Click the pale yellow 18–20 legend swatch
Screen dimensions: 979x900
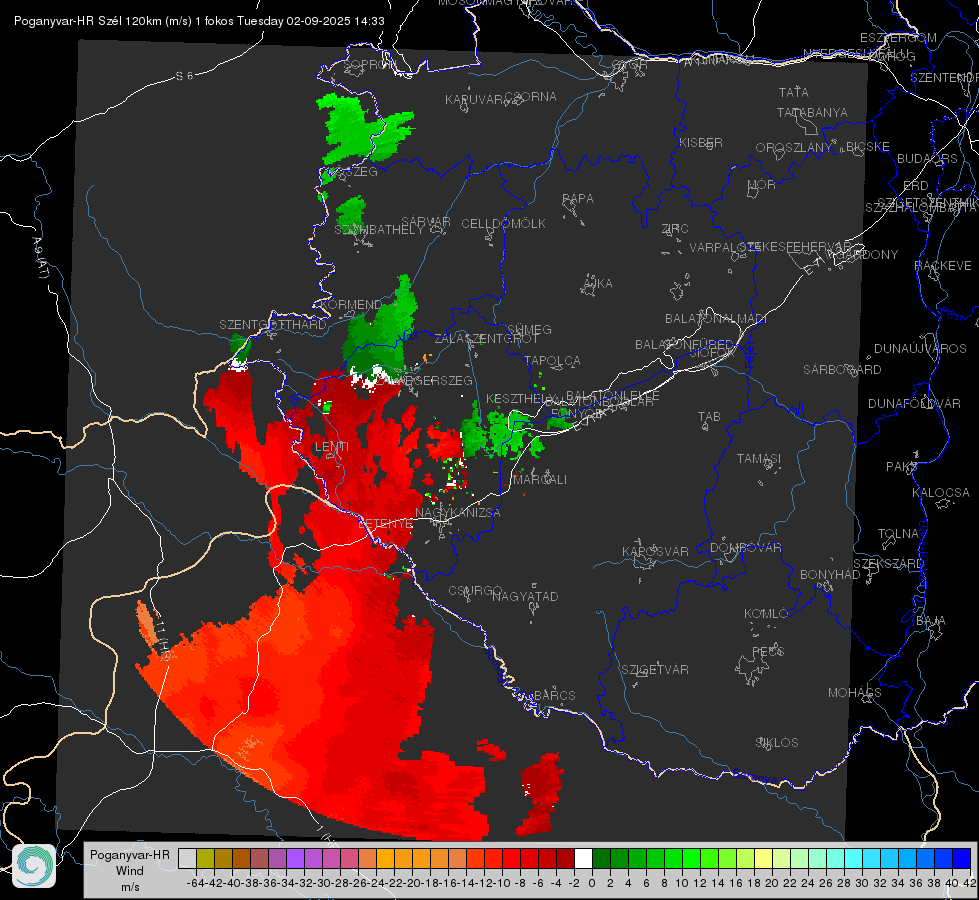tap(764, 859)
